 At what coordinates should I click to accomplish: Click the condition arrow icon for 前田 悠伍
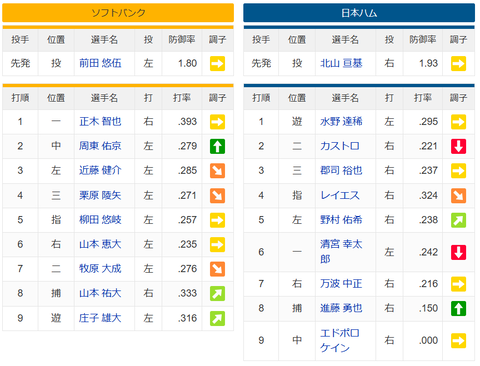click(217, 63)
